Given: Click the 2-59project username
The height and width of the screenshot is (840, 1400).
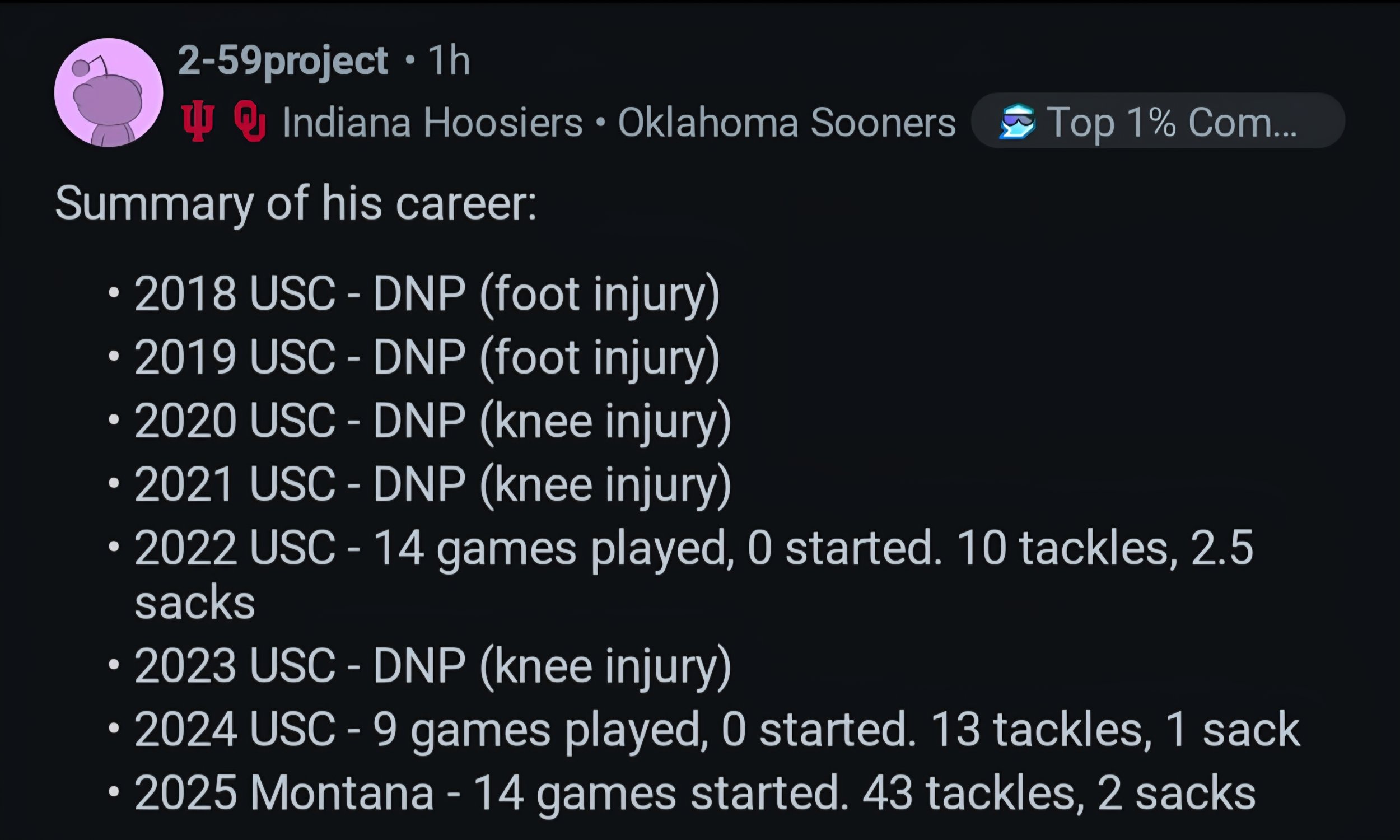Looking at the screenshot, I should coord(282,60).
